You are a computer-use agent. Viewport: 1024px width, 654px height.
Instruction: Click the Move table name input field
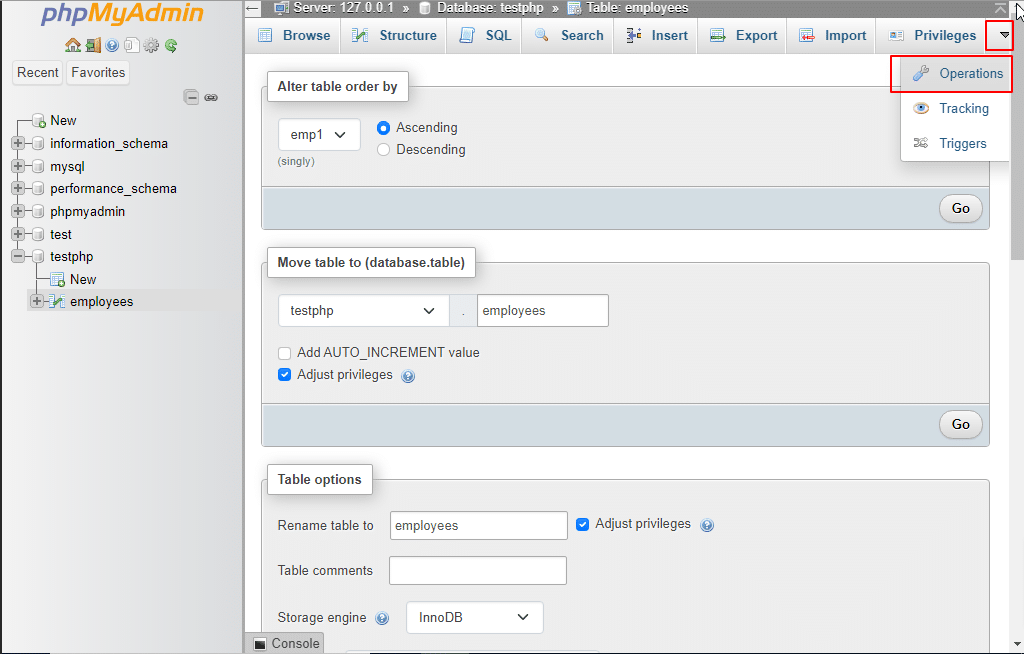(543, 310)
